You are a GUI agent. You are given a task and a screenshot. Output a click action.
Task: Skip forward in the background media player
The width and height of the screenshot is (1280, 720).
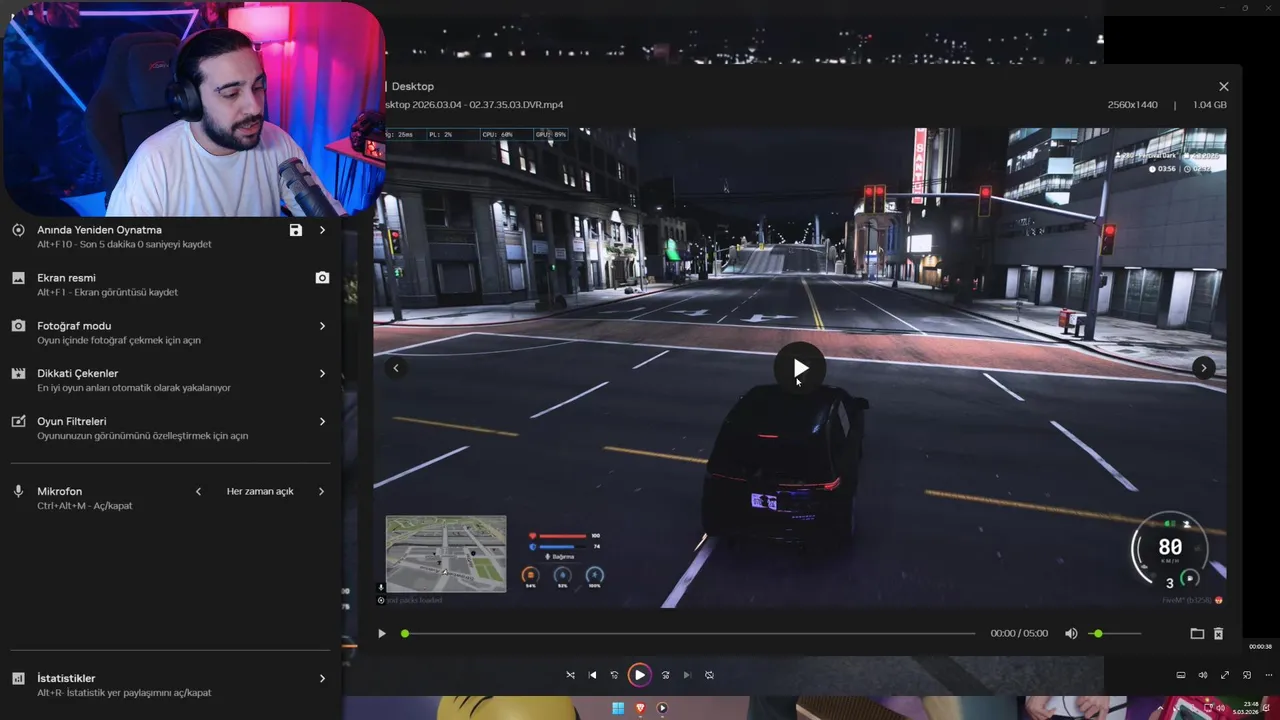click(665, 675)
